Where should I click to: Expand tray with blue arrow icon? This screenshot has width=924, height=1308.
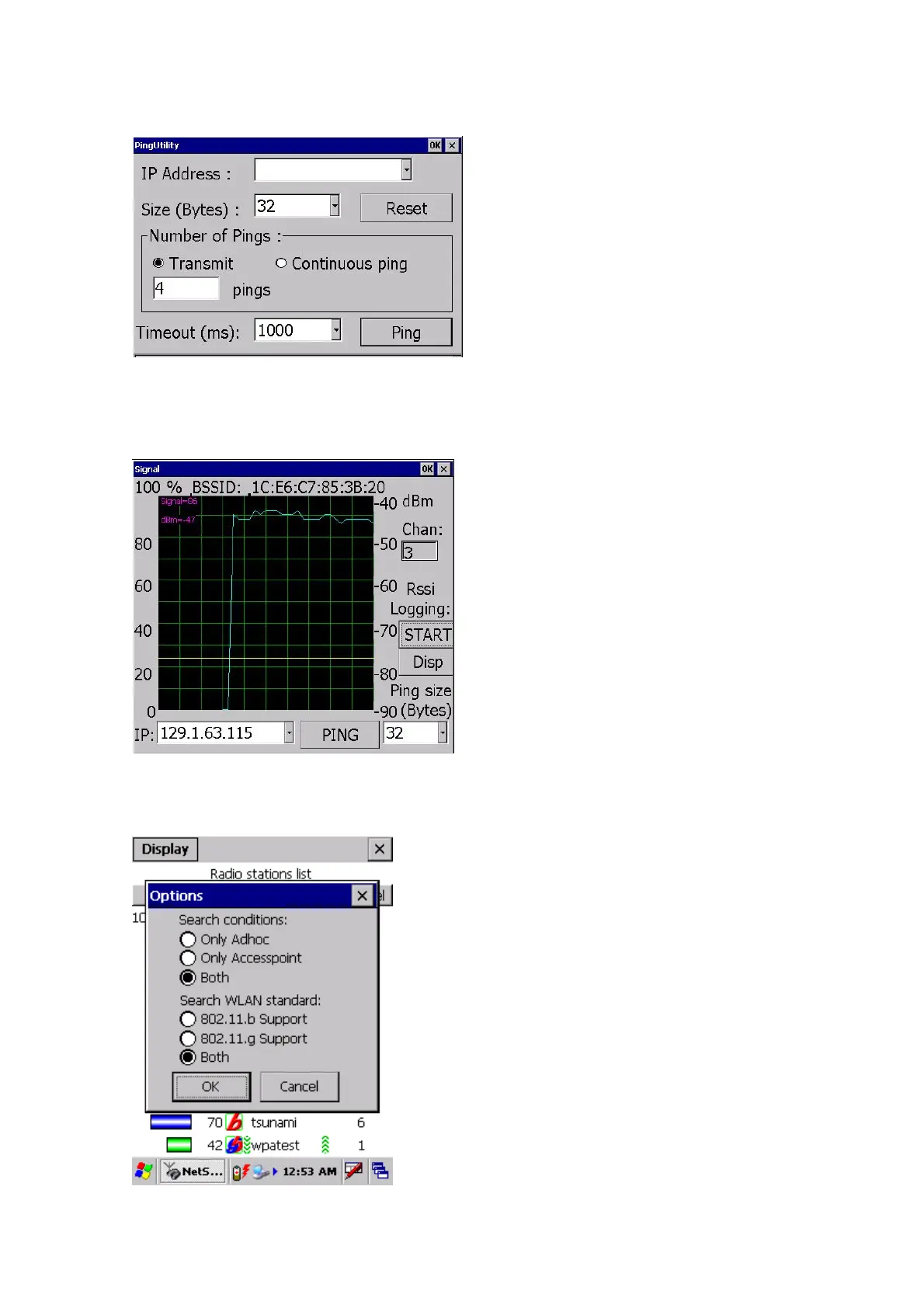click(x=275, y=1171)
